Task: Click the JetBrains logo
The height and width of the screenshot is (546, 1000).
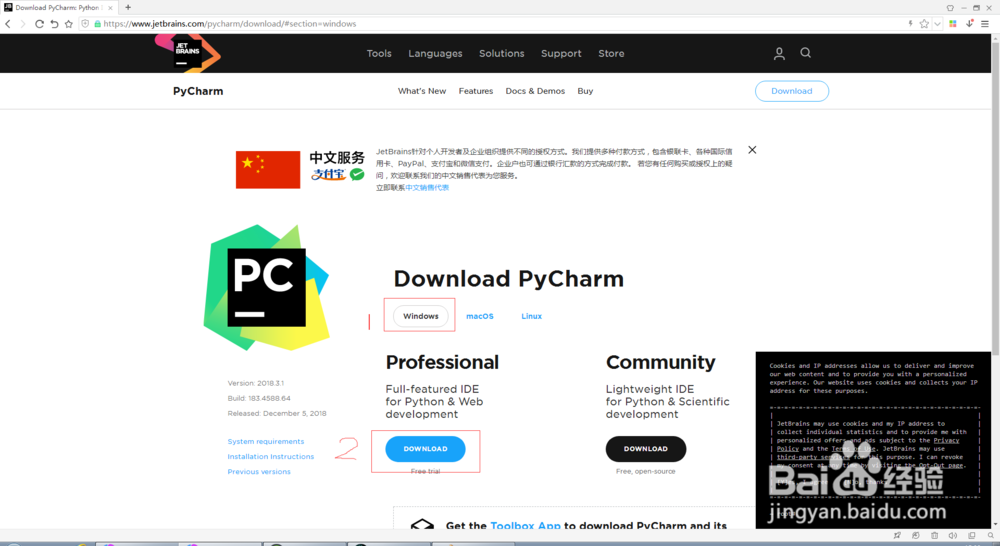Action: coord(188,53)
